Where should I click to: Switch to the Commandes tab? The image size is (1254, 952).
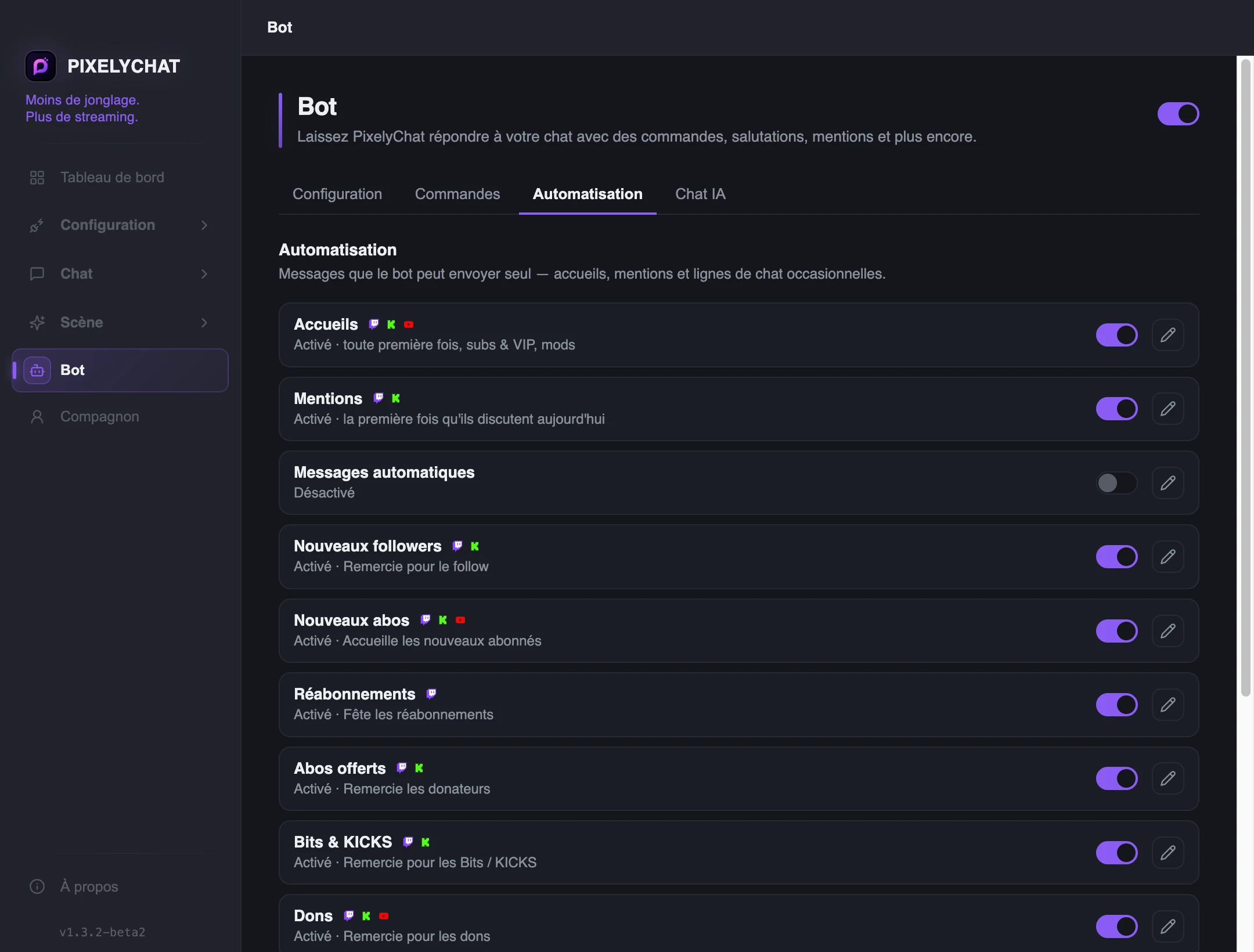[x=457, y=194]
